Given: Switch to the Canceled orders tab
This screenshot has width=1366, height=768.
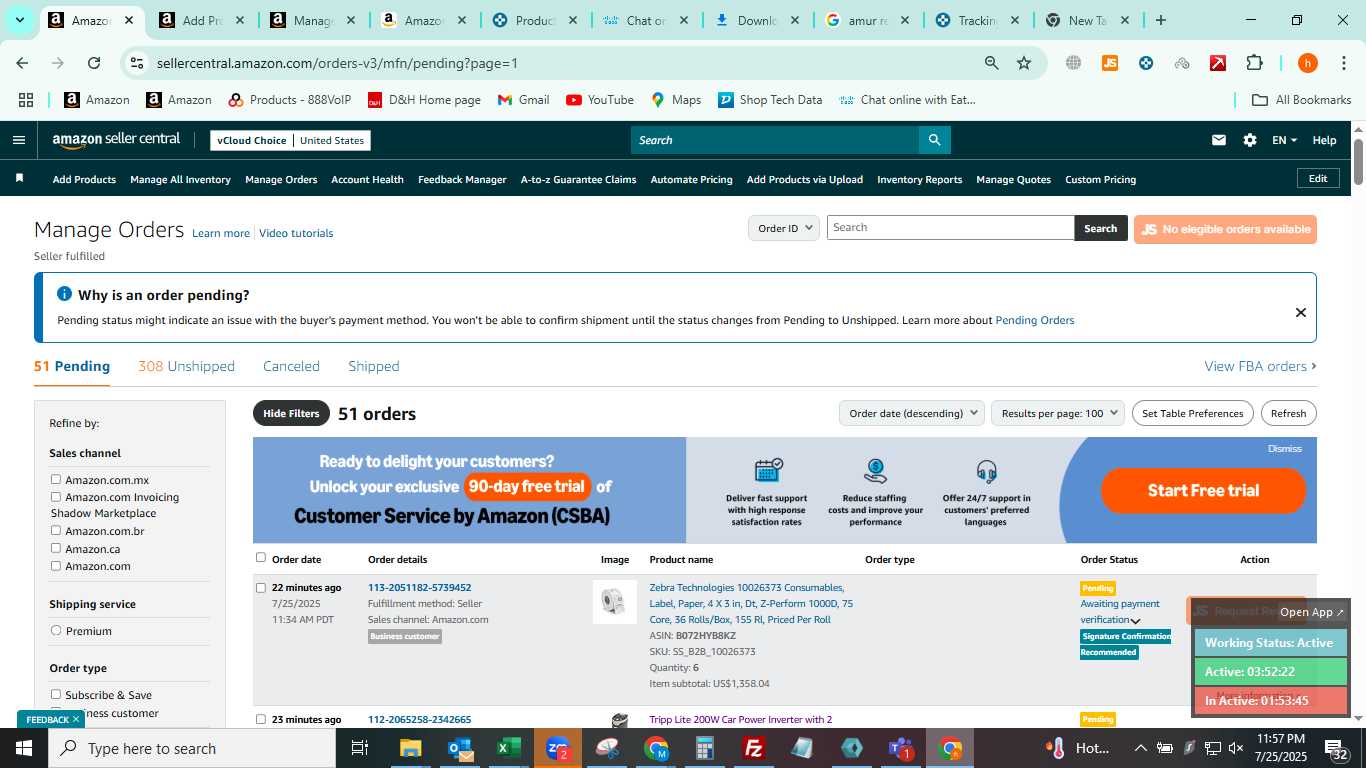Looking at the screenshot, I should 291,366.
